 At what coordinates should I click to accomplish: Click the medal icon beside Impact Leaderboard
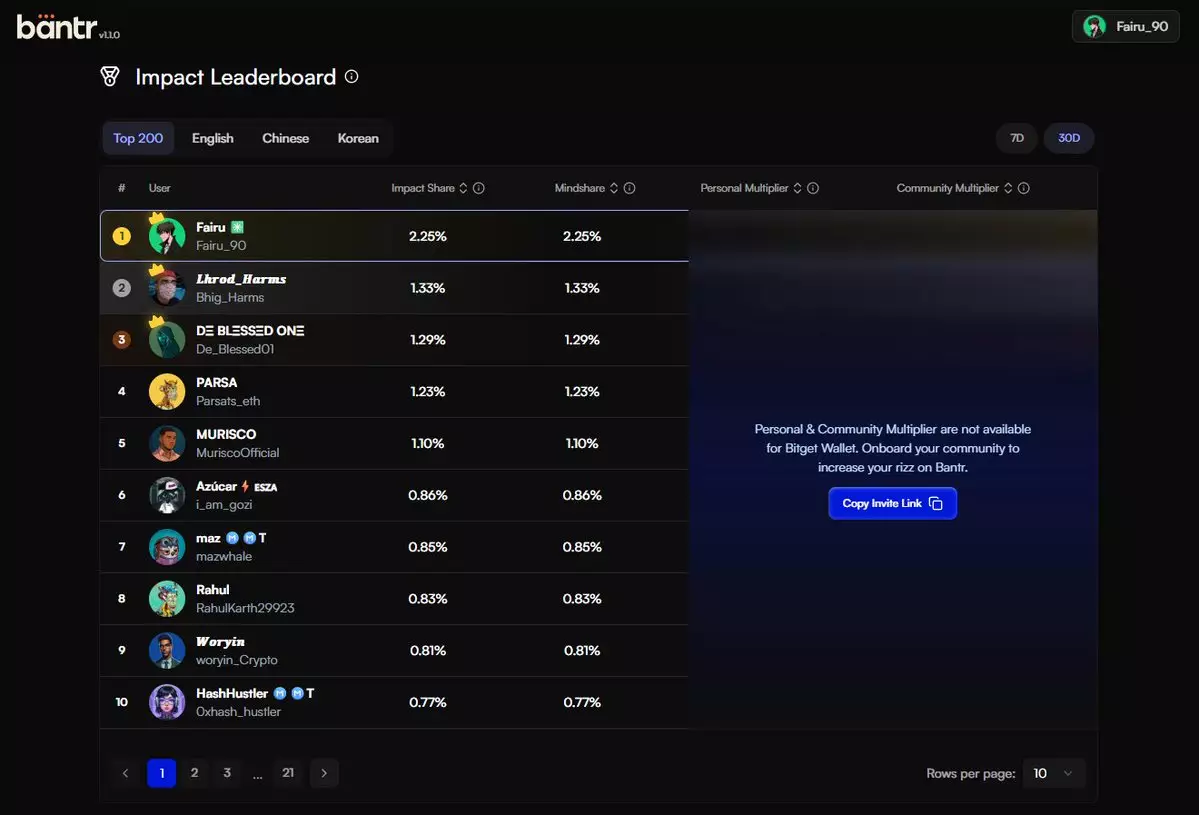(110, 77)
